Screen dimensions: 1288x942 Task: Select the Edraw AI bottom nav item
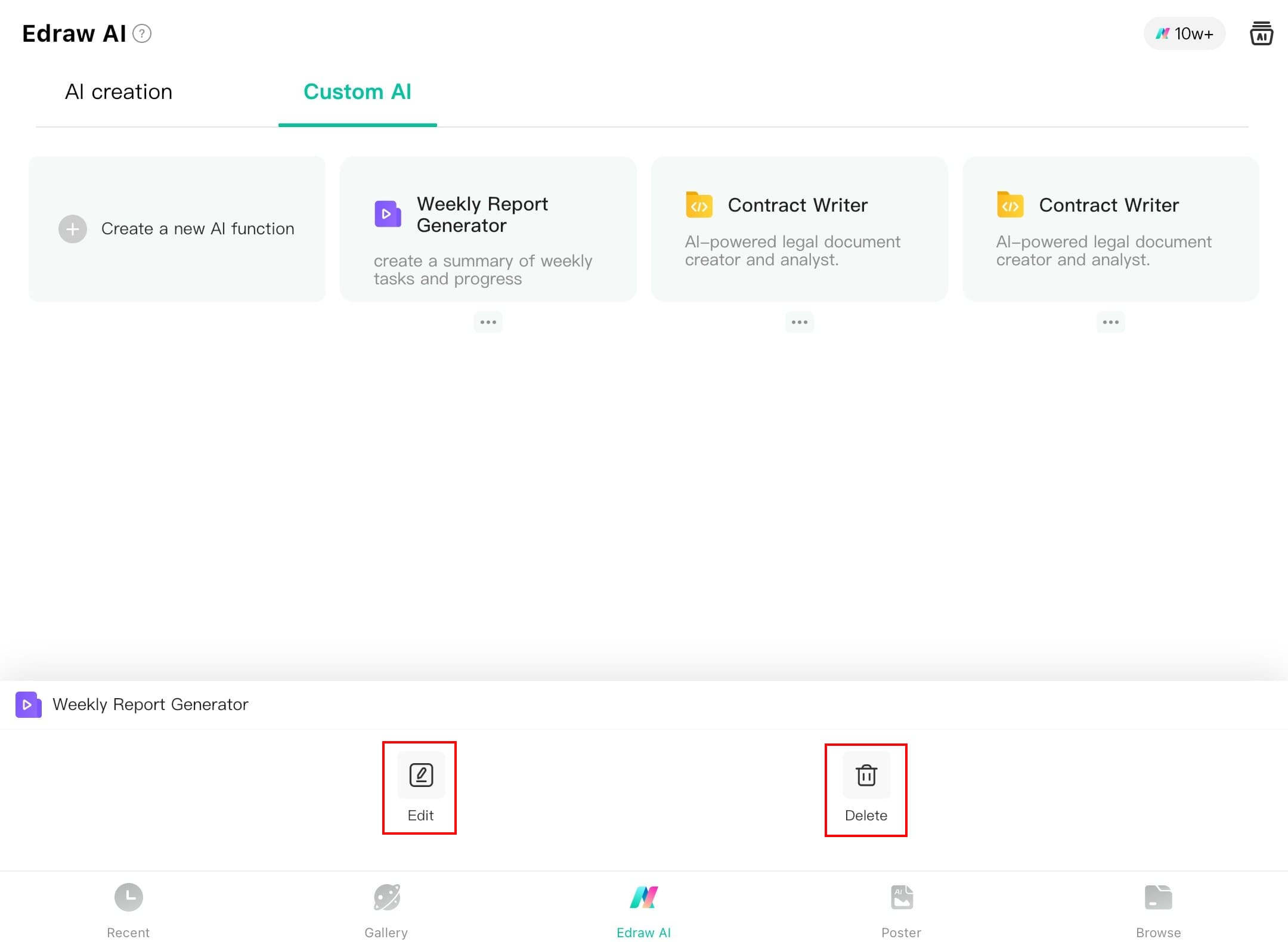click(643, 907)
